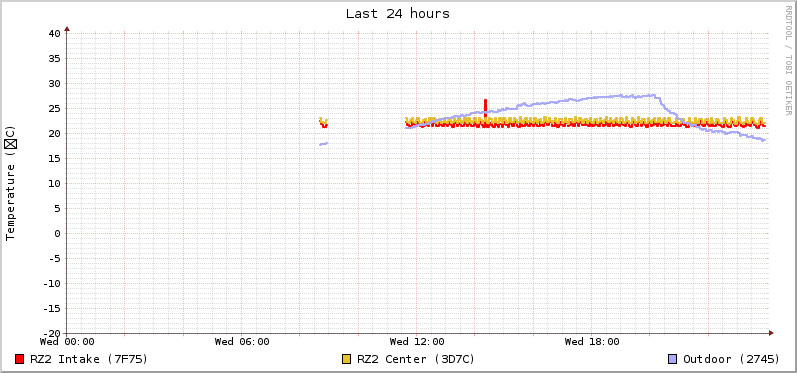
Task: Select the 'Outdoor (2745)' legend label
Action: pyautogui.click(x=731, y=359)
